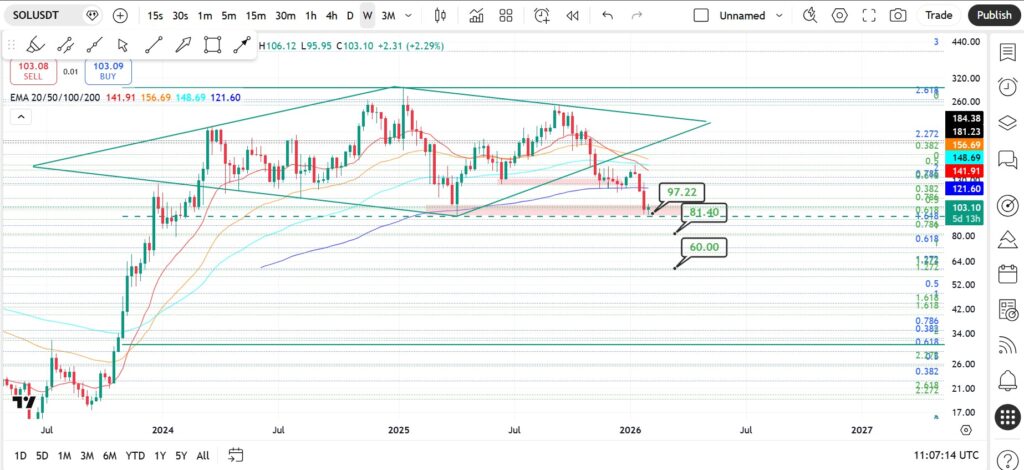Screen dimensions: 1024x470
Task: Set the date range to 1D
Action: click(x=20, y=456)
